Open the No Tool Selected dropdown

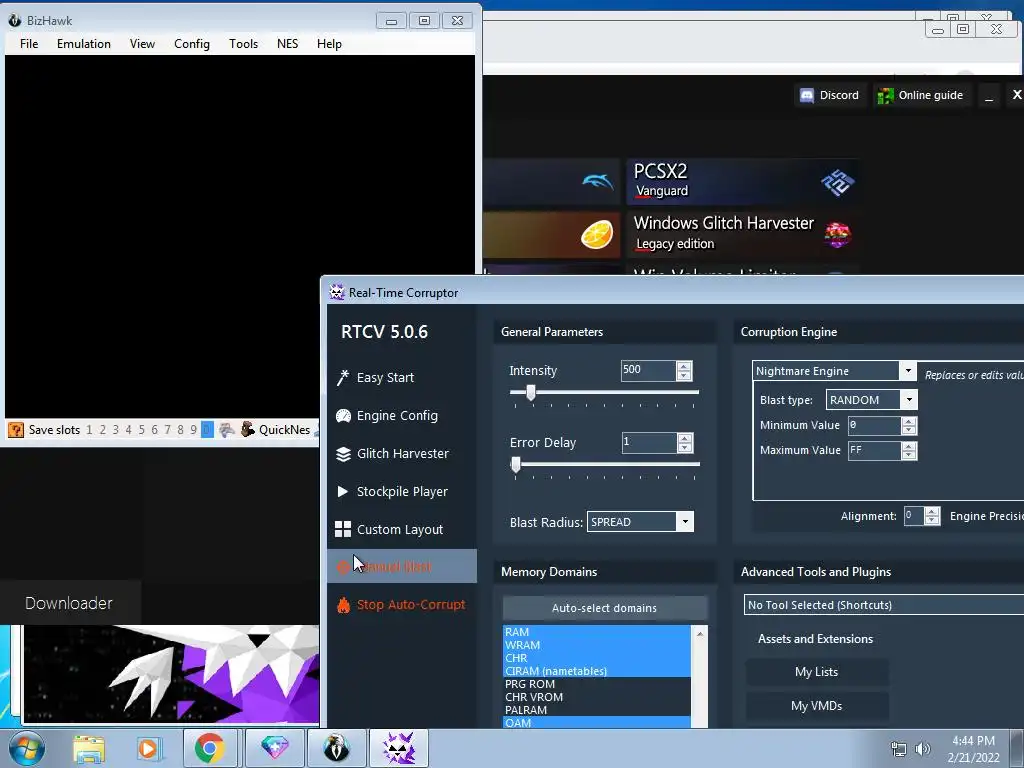[884, 605]
